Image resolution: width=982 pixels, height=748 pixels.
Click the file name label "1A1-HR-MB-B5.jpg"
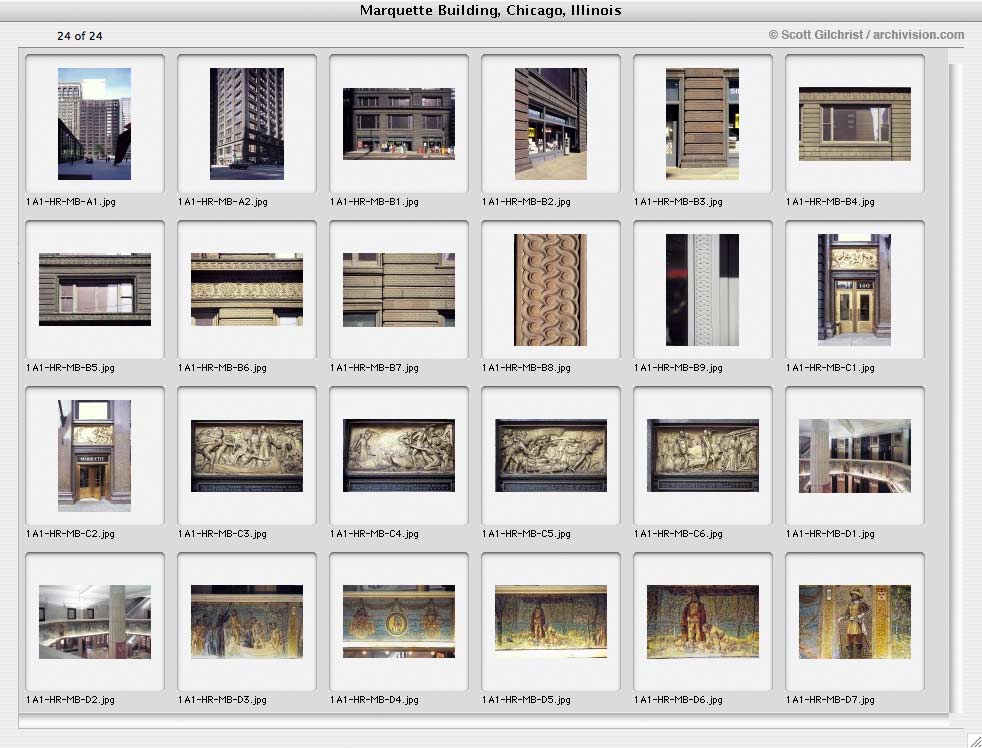[70, 368]
